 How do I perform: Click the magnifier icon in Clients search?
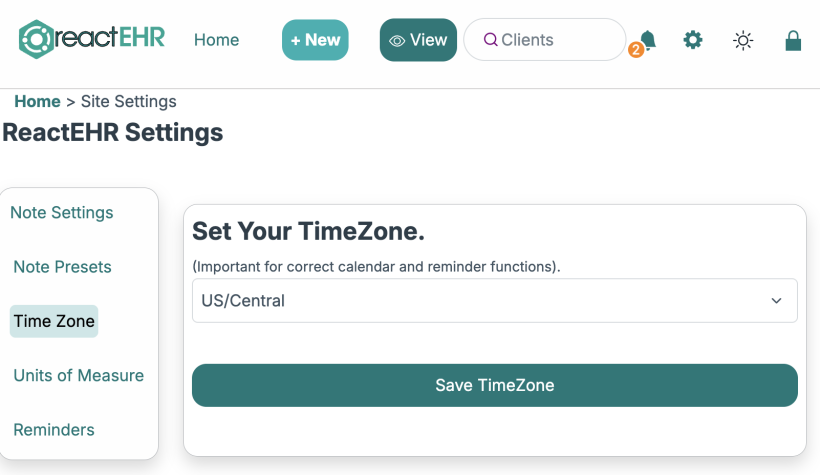pos(490,40)
